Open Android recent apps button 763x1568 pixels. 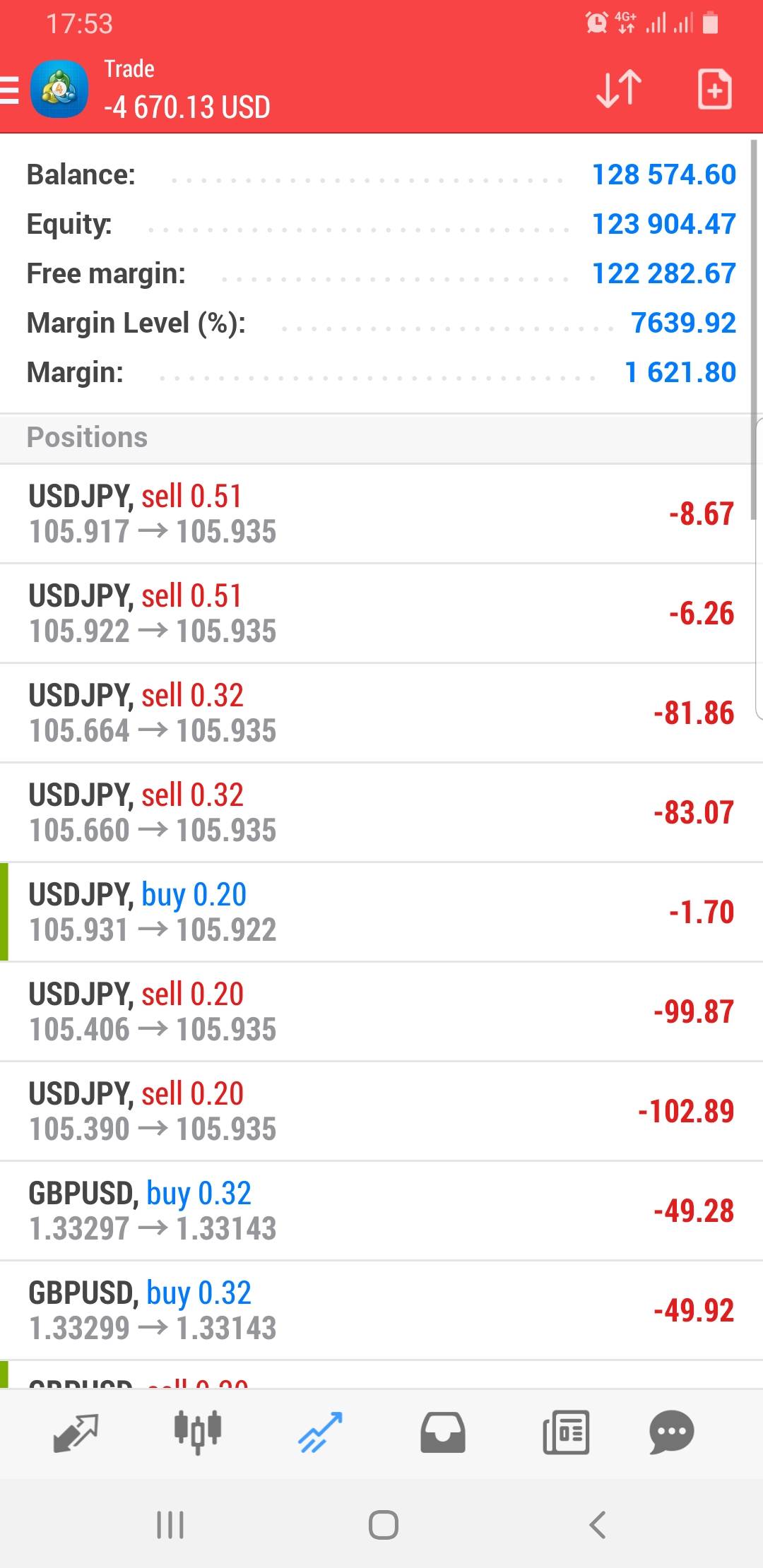pos(170,1524)
